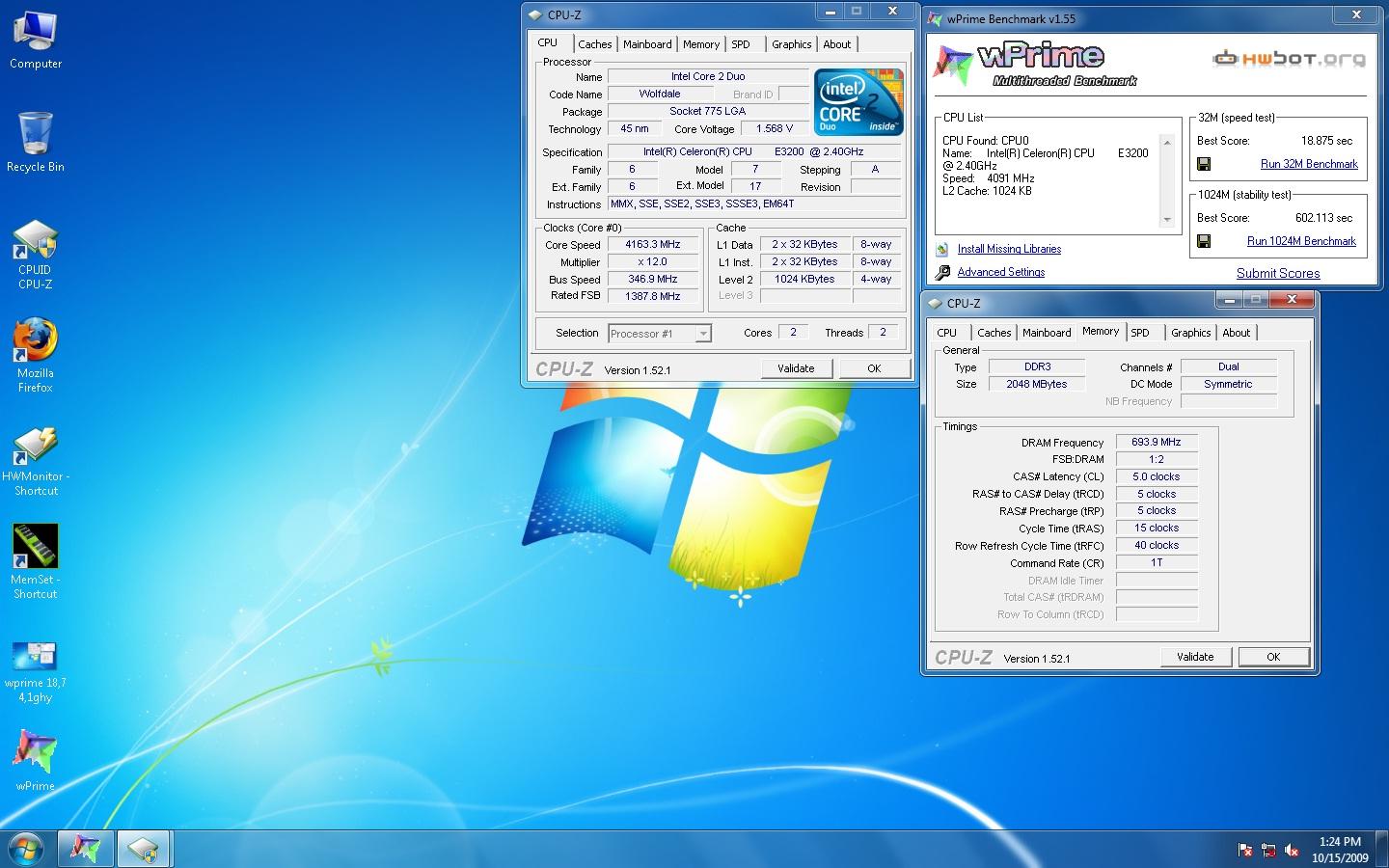Screen dimensions: 1389x868
Task: Click the Run 1024M Benchmark link
Action: coord(1301,241)
